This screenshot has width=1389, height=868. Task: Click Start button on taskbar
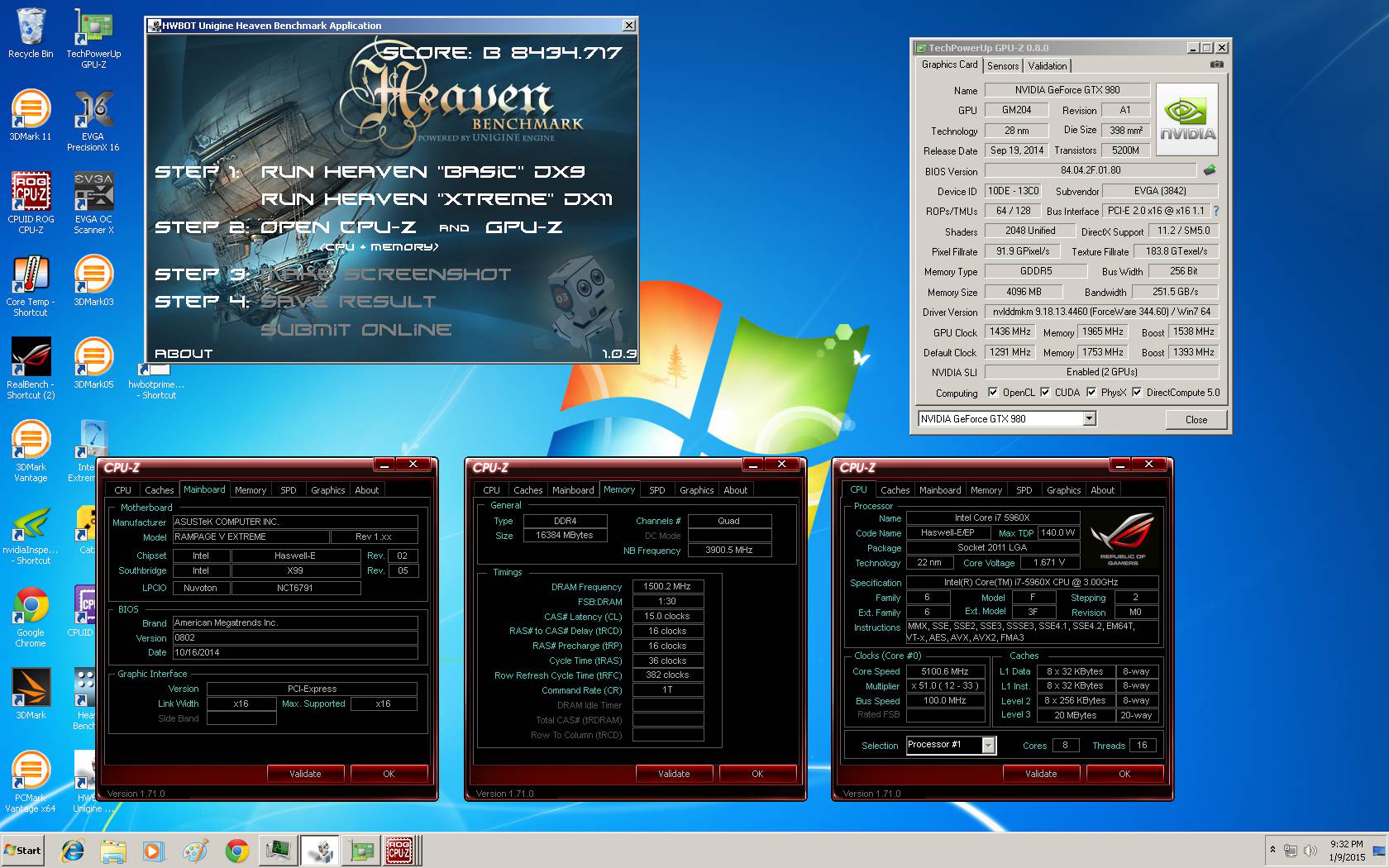point(23,851)
